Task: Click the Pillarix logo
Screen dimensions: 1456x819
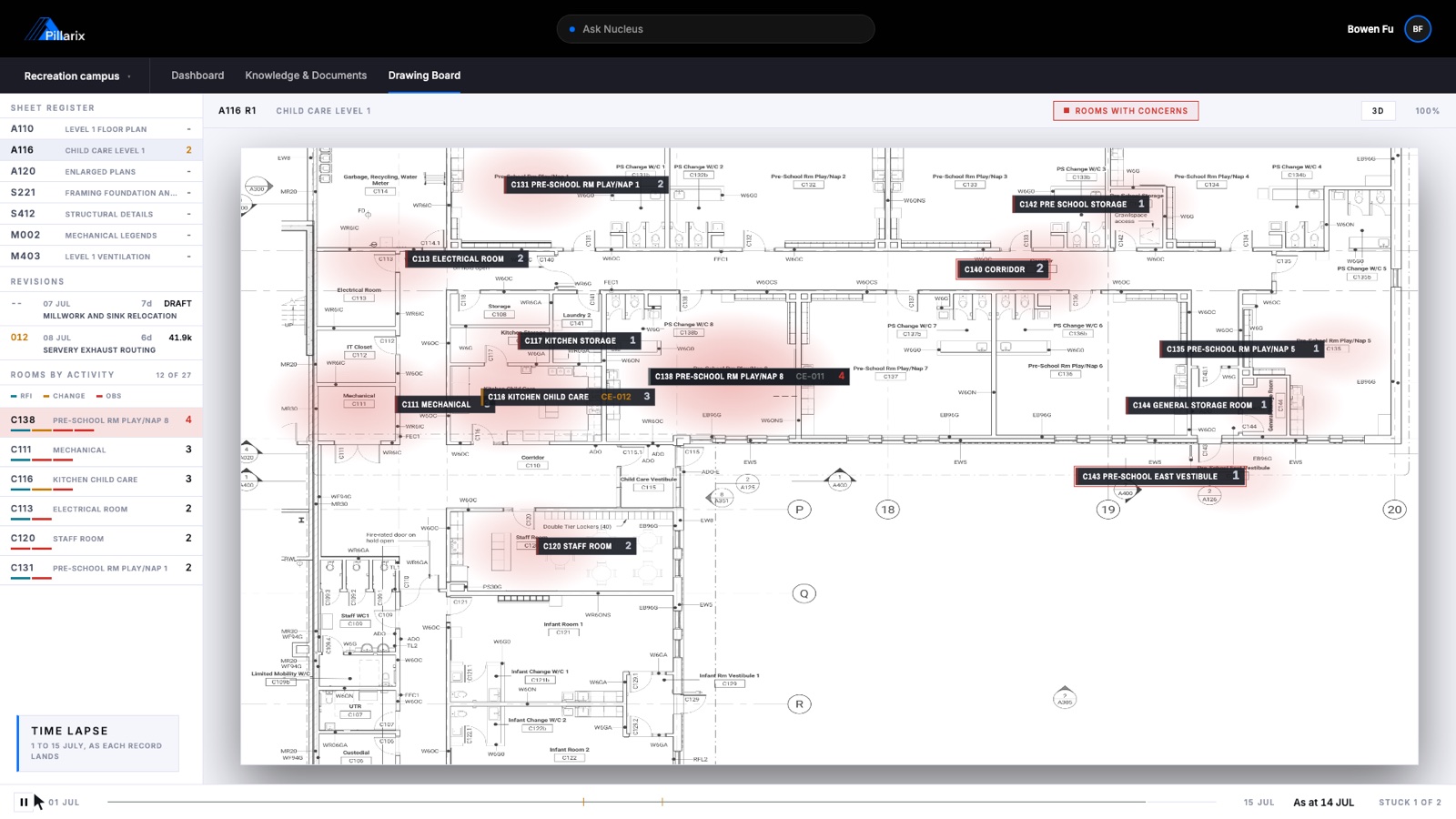Action: point(55,30)
